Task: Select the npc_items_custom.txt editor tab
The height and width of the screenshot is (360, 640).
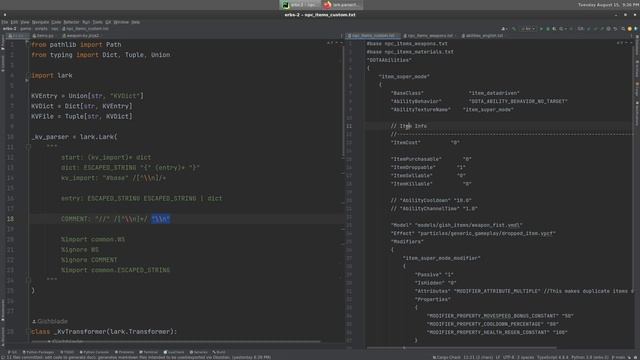Action: click(373, 36)
